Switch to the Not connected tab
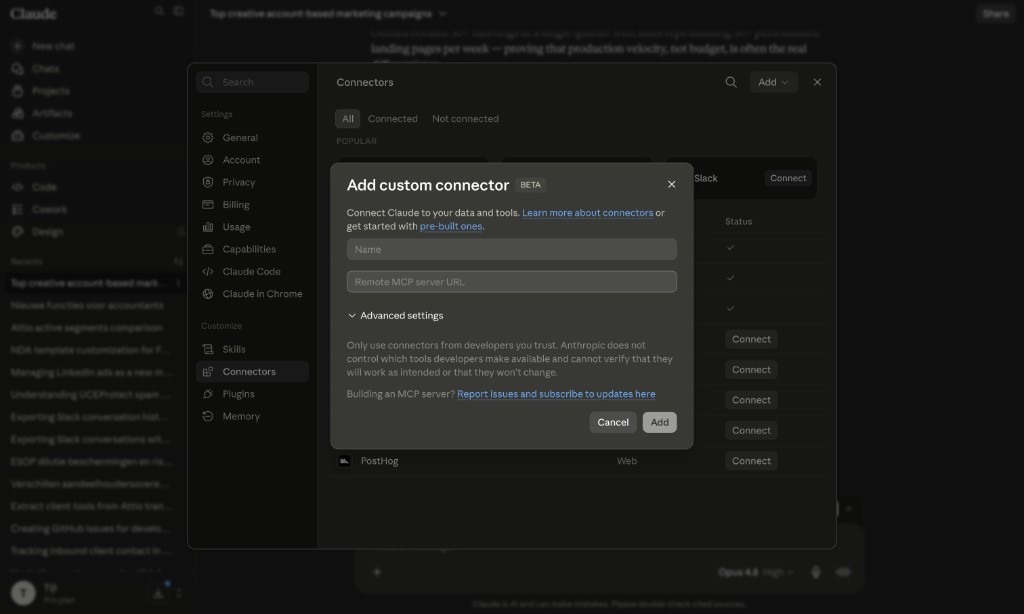Viewport: 1024px width, 614px height. pyautogui.click(x=465, y=119)
